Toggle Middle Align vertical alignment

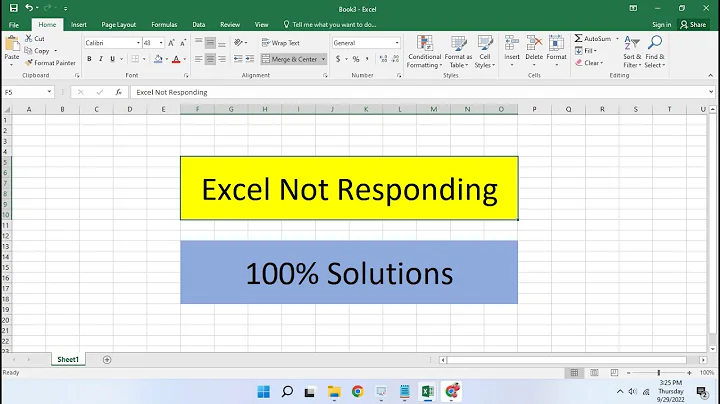tap(210, 43)
